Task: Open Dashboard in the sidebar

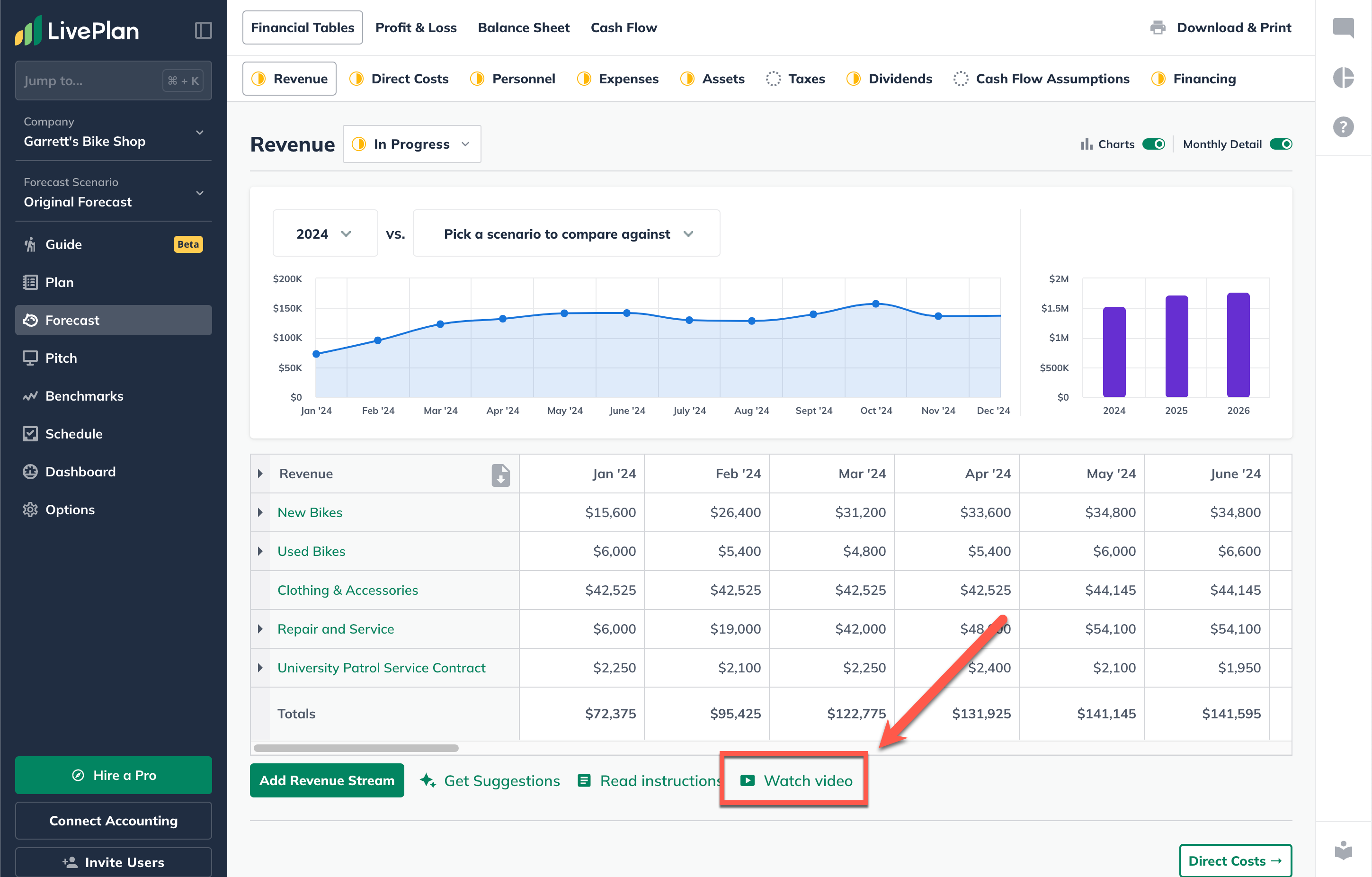Action: tap(113, 472)
